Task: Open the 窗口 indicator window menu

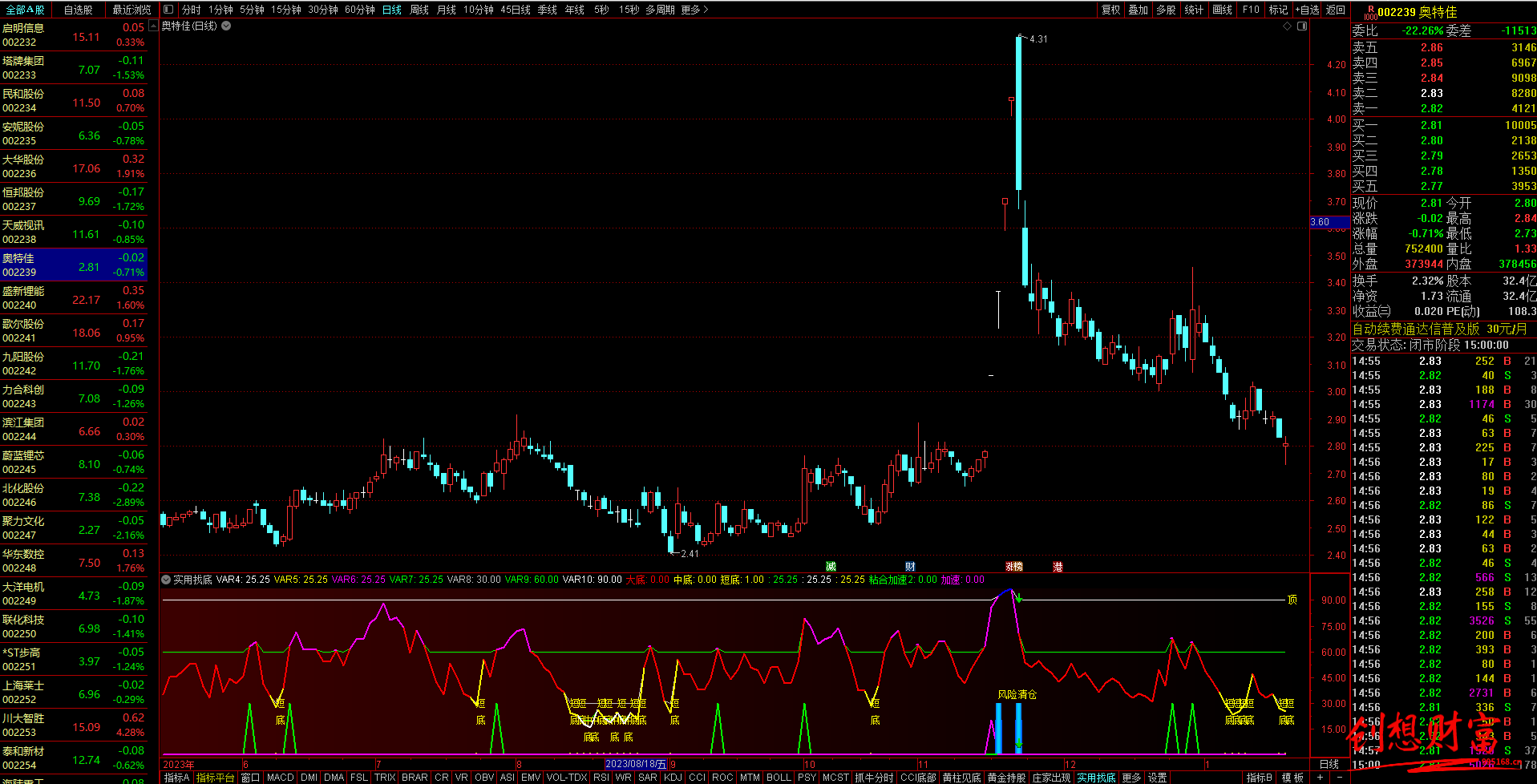Action: coord(250,778)
